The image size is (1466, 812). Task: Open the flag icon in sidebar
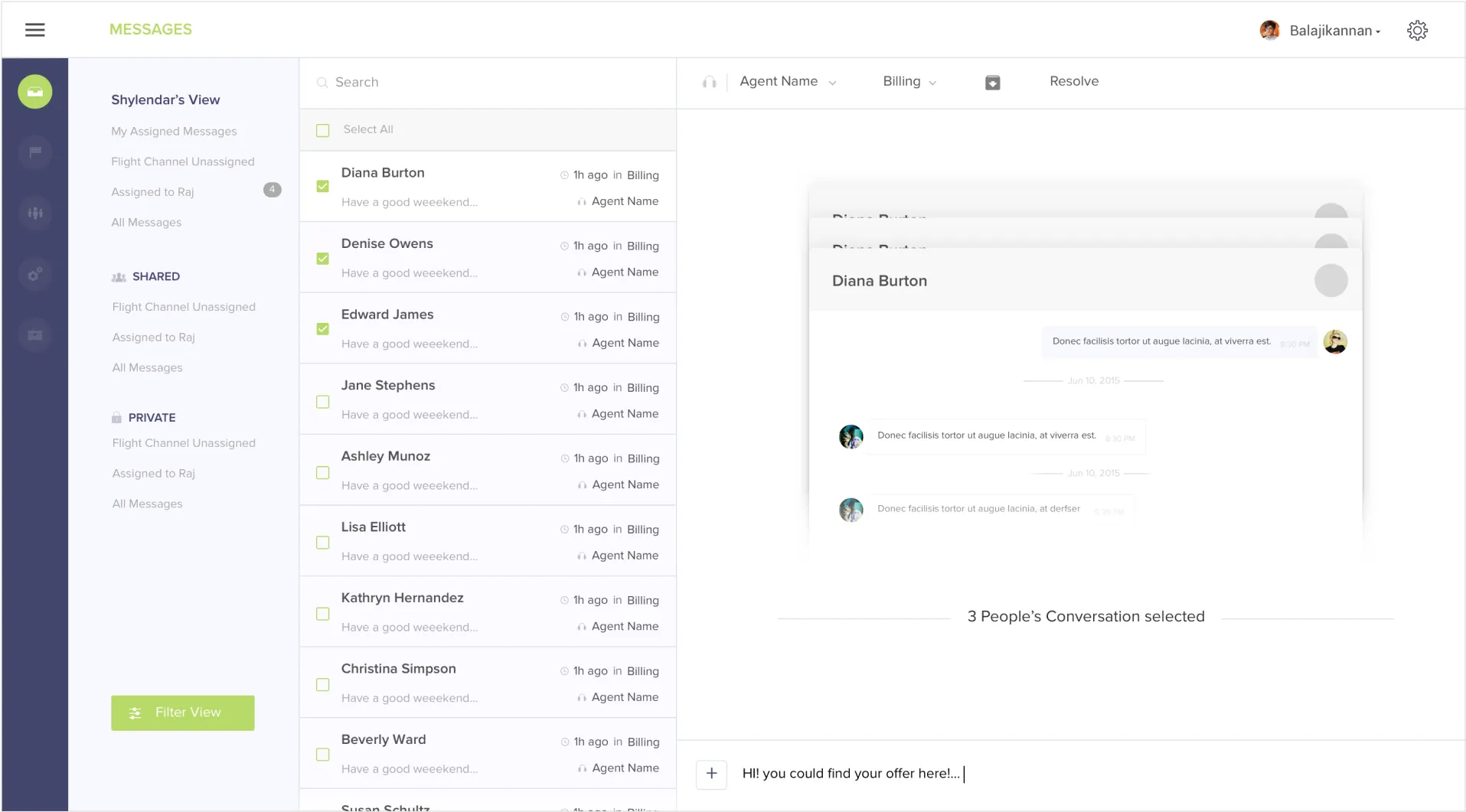pyautogui.click(x=35, y=152)
